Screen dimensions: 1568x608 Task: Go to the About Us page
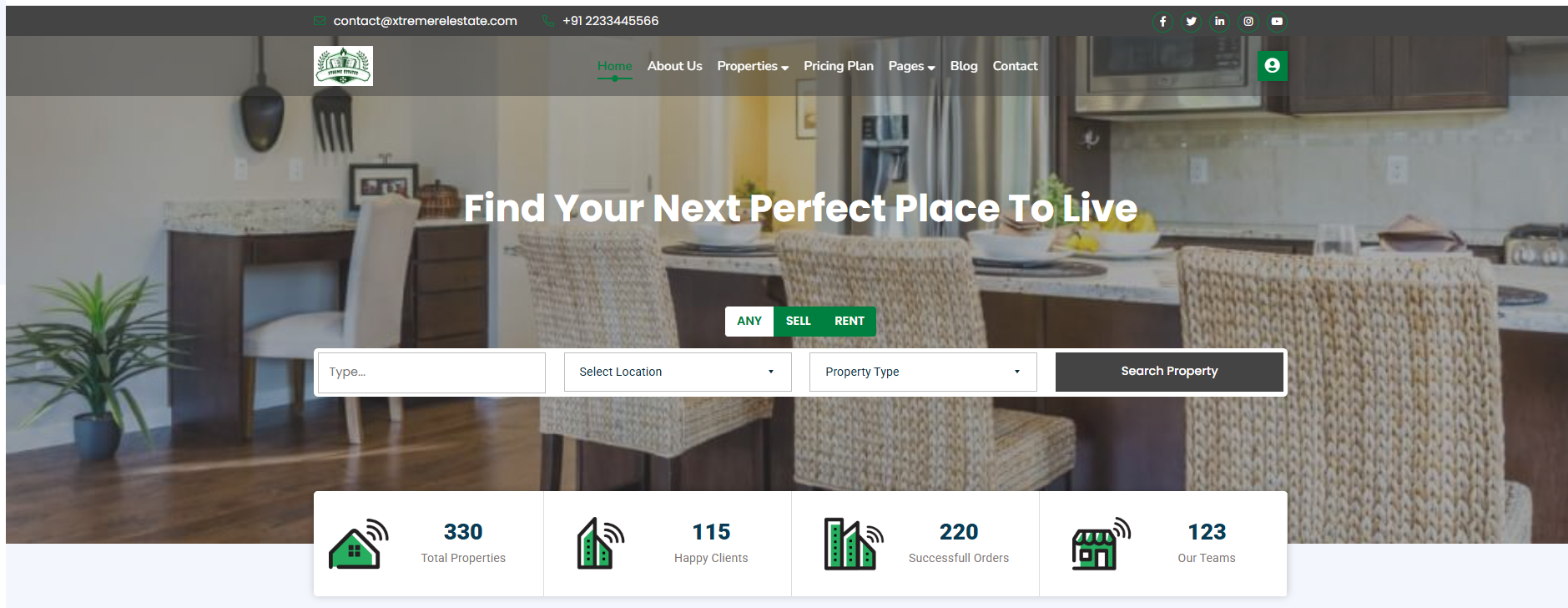674,66
